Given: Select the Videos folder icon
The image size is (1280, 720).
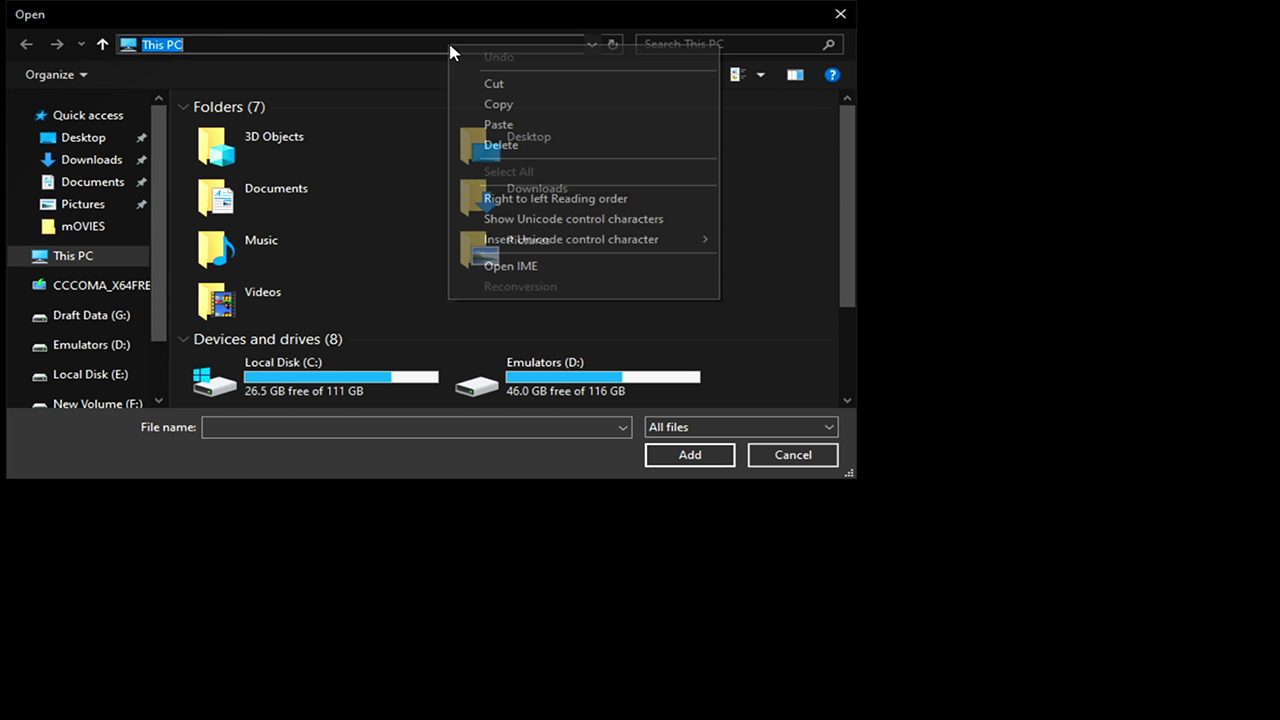Looking at the screenshot, I should (x=215, y=301).
